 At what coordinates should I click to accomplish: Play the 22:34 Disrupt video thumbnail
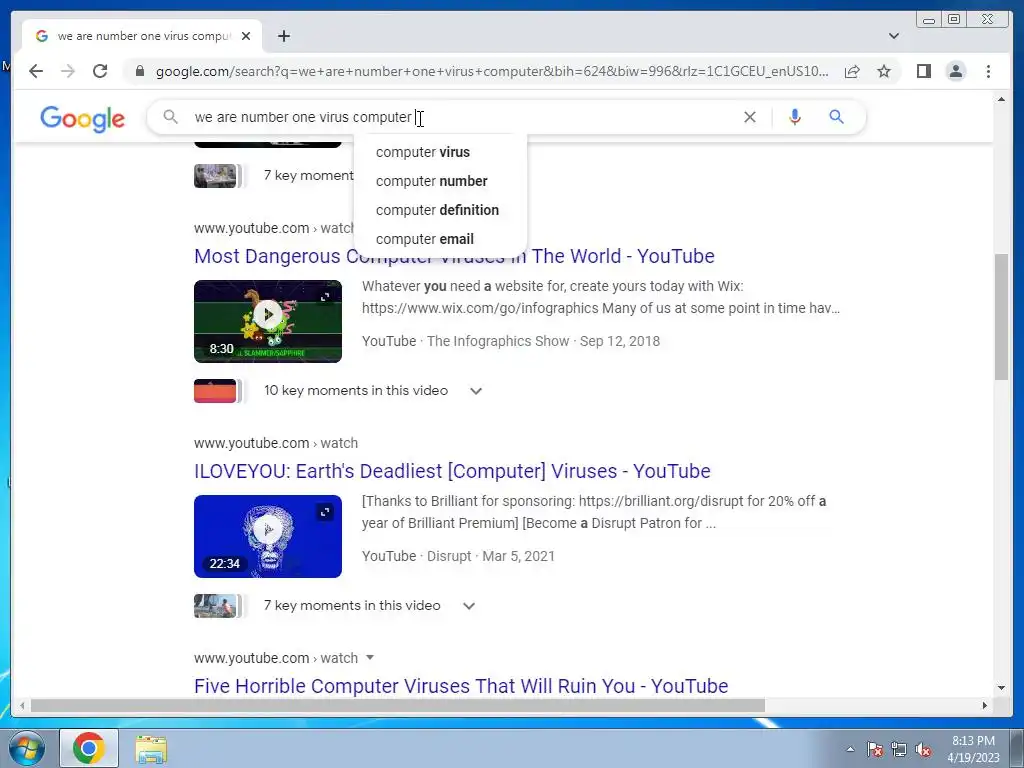click(x=268, y=536)
